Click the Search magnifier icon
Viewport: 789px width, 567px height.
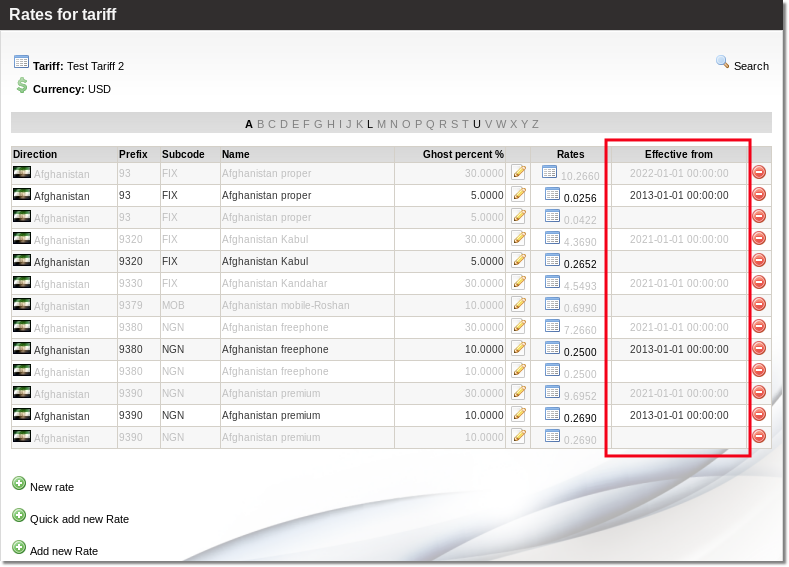[722, 62]
